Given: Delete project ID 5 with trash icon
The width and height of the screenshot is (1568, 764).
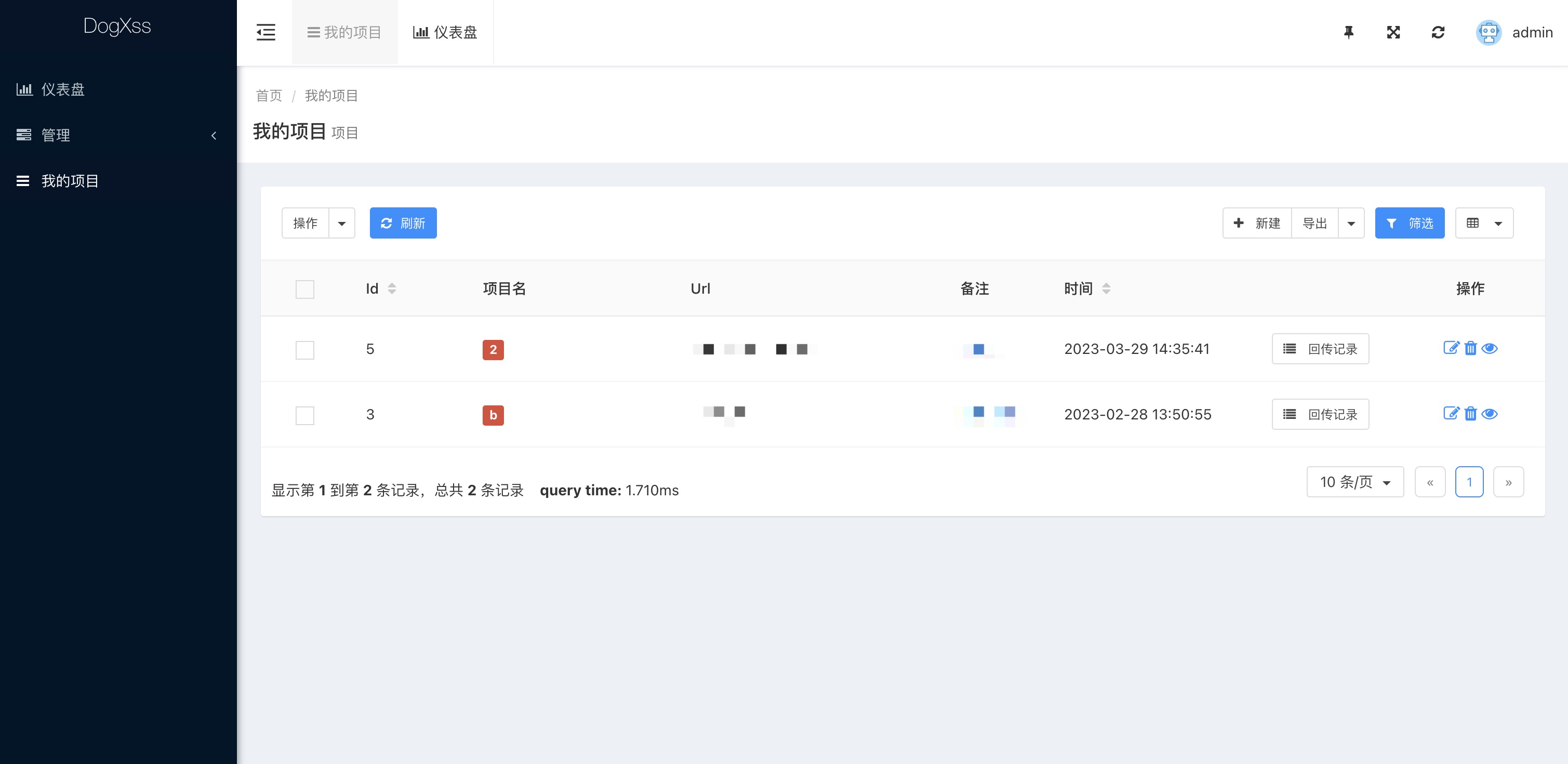Looking at the screenshot, I should 1471,348.
